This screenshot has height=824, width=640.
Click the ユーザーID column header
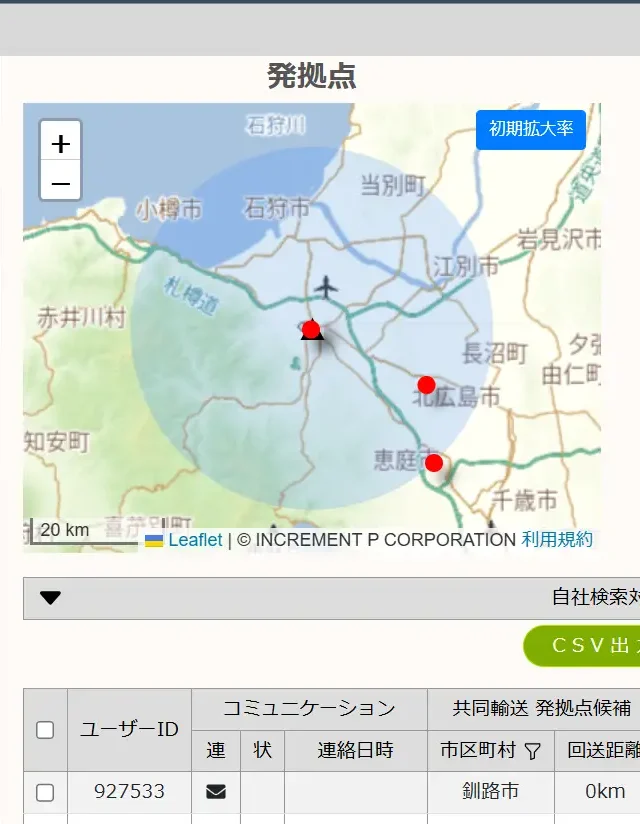129,729
